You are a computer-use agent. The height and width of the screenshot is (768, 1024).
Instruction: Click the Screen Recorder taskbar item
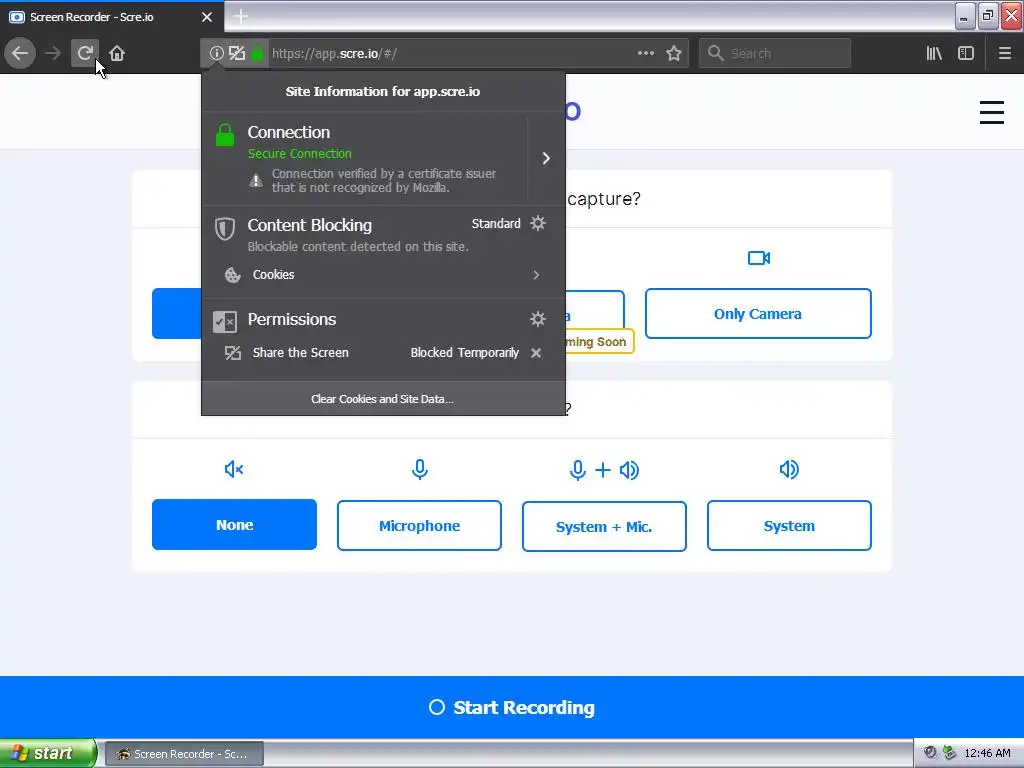click(184, 754)
